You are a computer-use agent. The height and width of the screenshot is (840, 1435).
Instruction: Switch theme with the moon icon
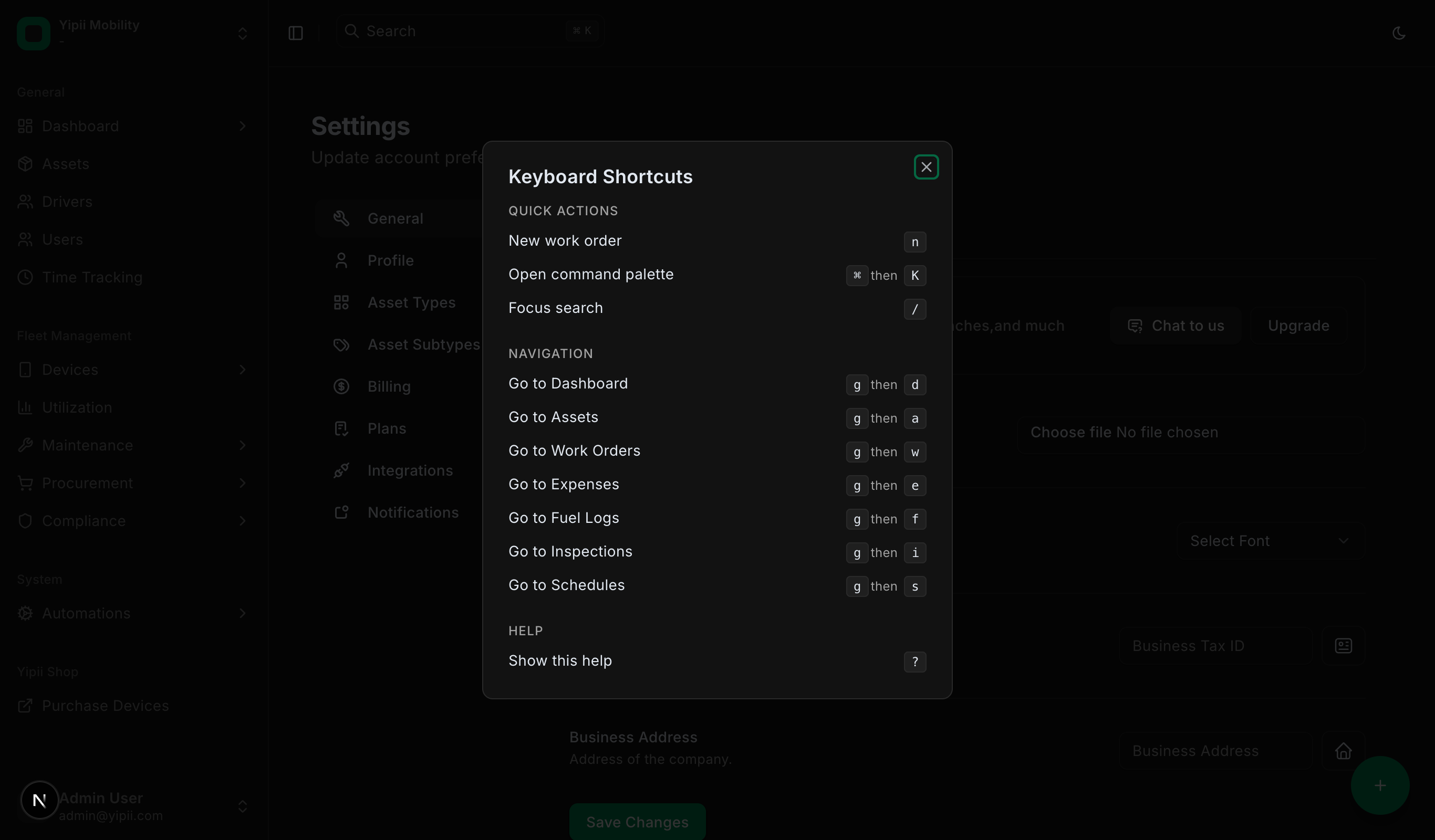coord(1399,33)
